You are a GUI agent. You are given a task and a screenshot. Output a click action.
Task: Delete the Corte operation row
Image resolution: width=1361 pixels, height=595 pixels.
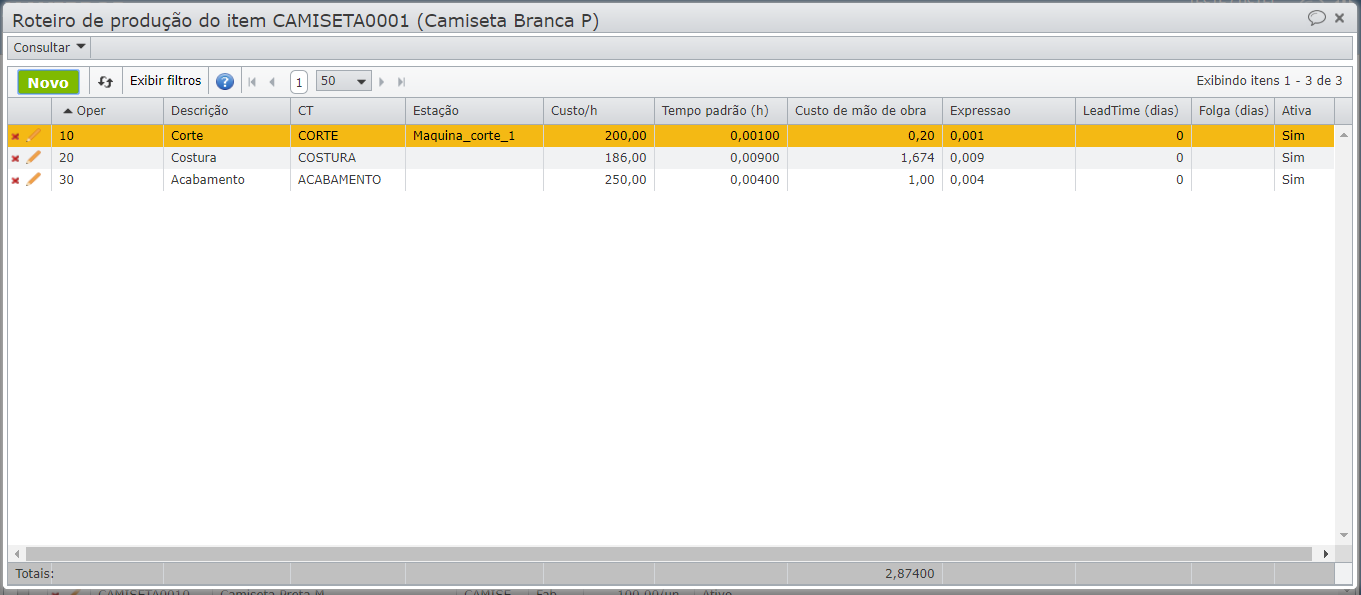15,136
